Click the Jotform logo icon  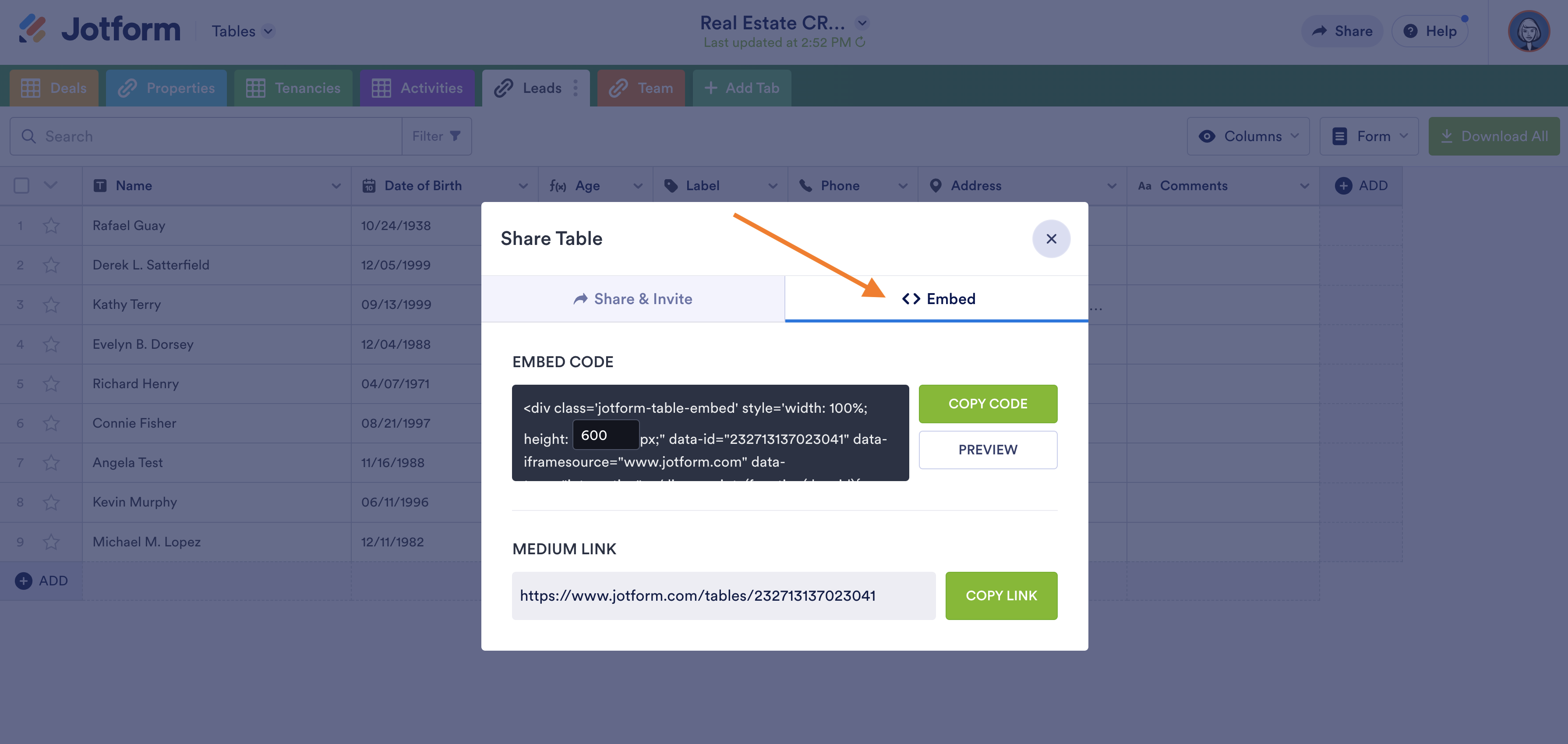32,28
